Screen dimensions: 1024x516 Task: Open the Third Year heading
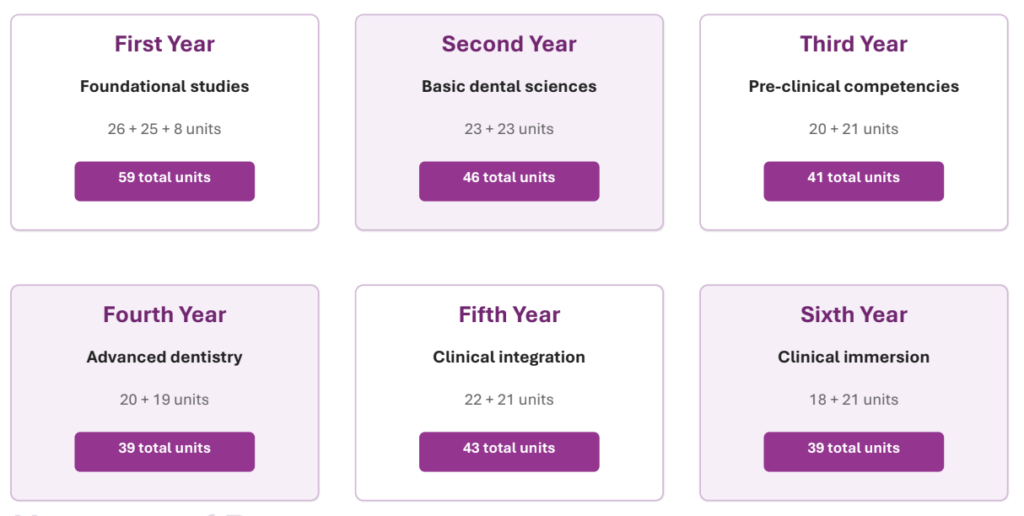853,44
